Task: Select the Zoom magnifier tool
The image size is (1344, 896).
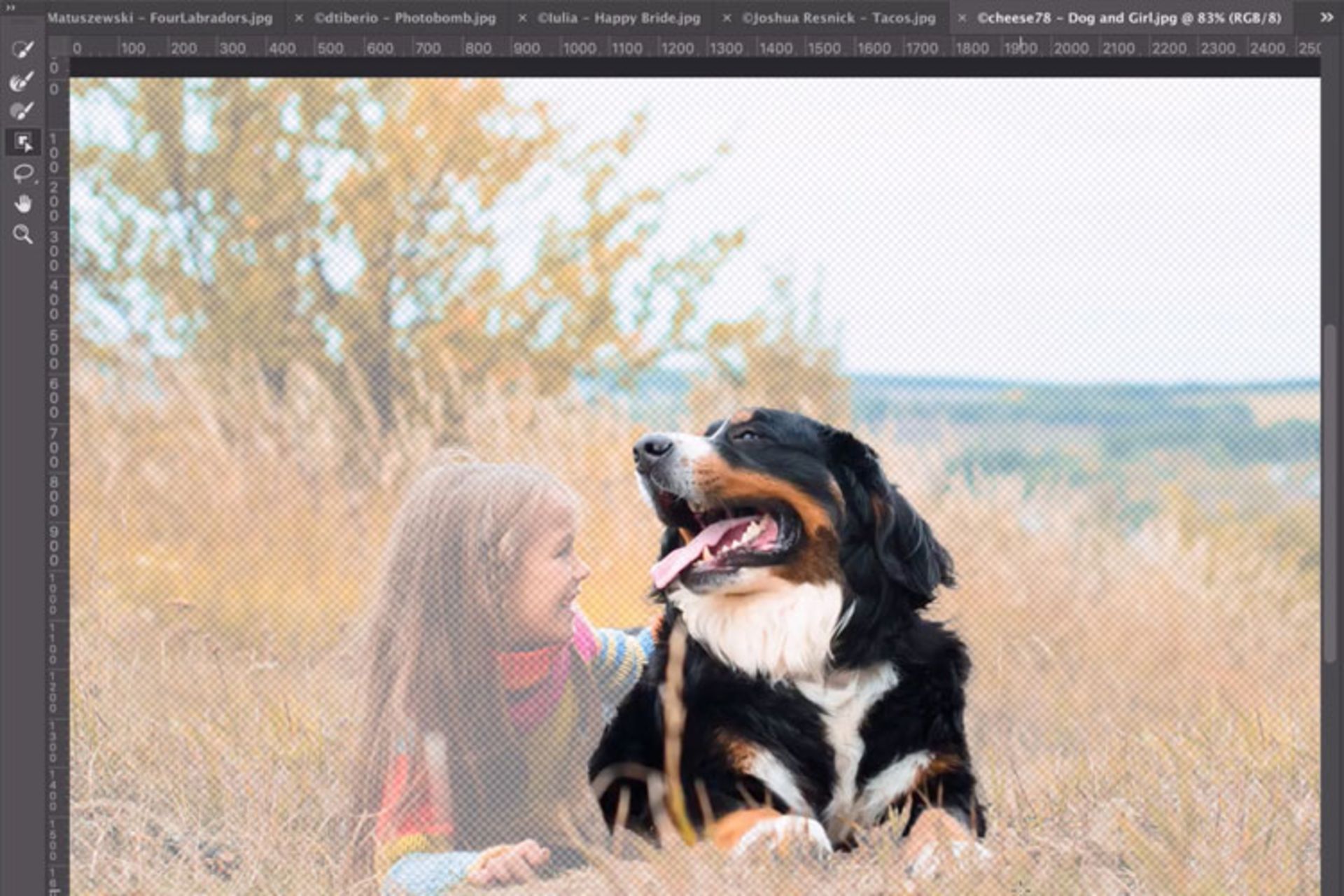Action: point(23,234)
